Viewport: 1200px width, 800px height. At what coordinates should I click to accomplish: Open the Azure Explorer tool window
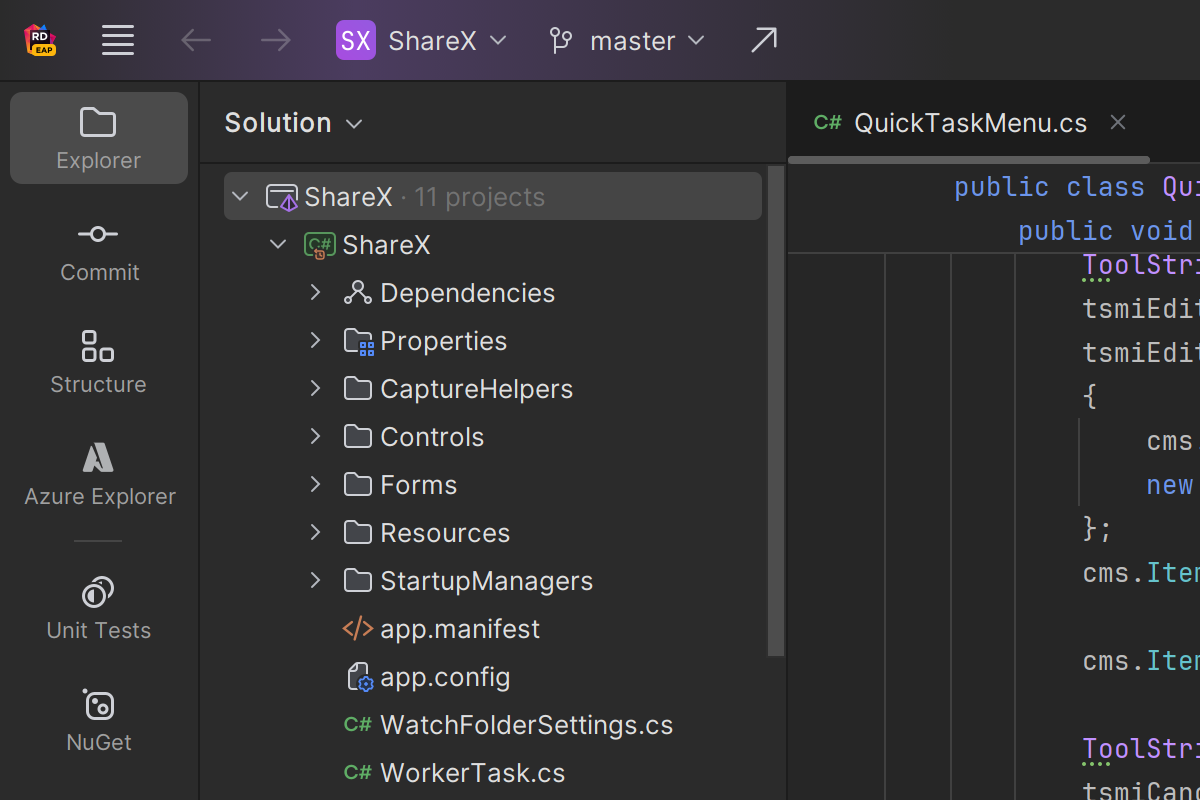[x=99, y=475]
